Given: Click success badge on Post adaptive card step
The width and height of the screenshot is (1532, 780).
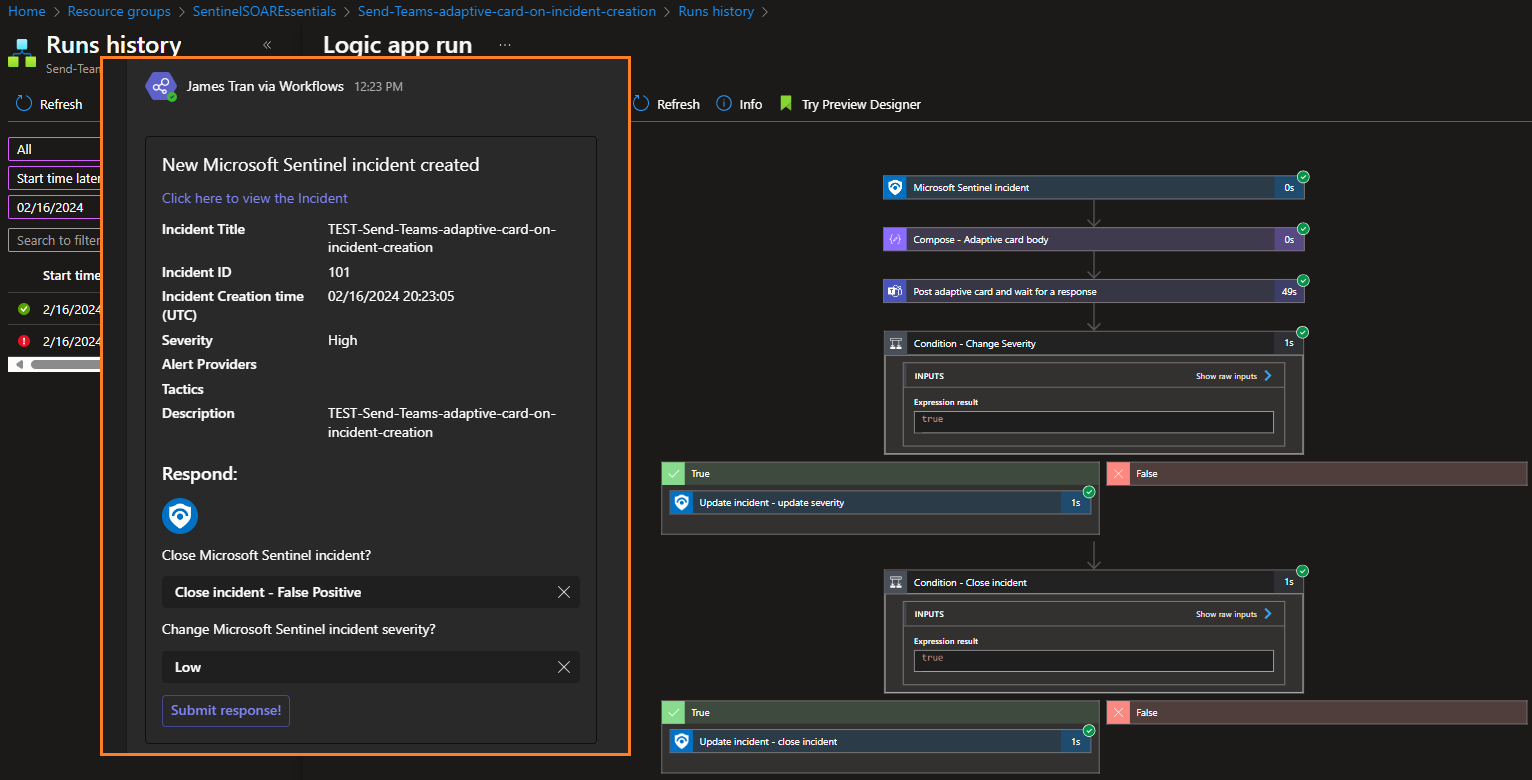Looking at the screenshot, I should pyautogui.click(x=1303, y=280).
